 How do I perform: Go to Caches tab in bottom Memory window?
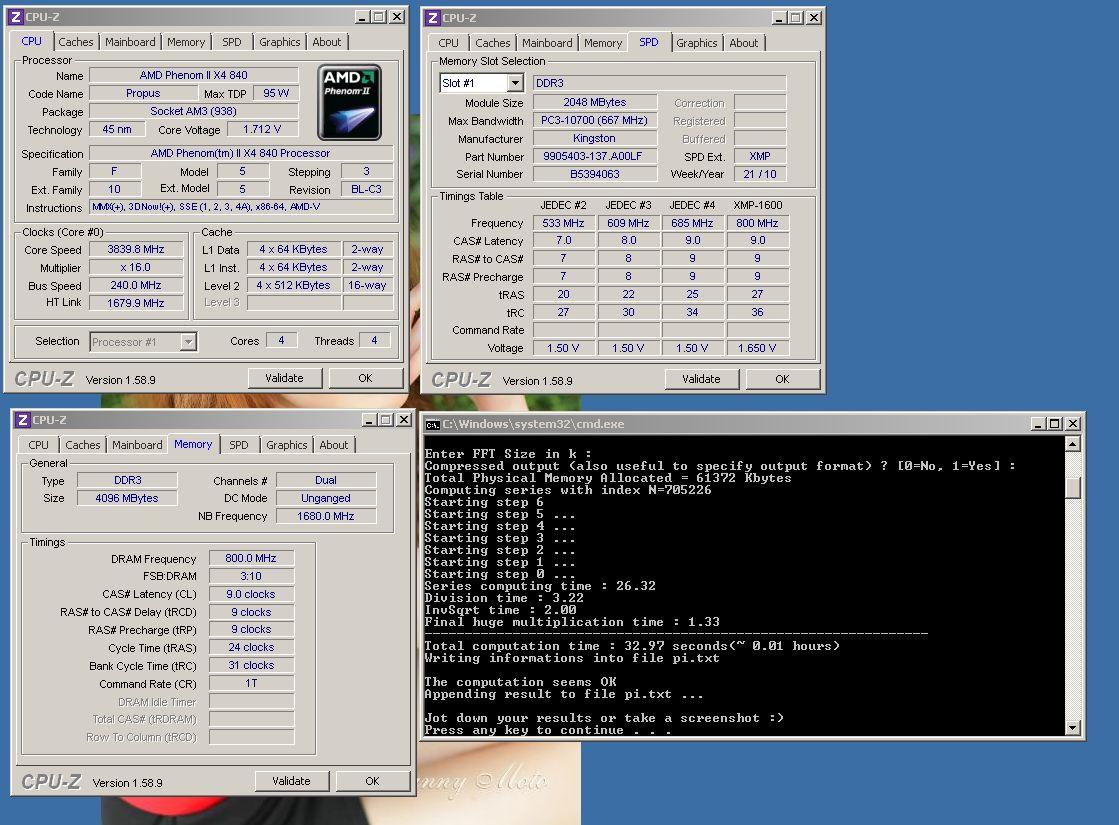pos(83,445)
